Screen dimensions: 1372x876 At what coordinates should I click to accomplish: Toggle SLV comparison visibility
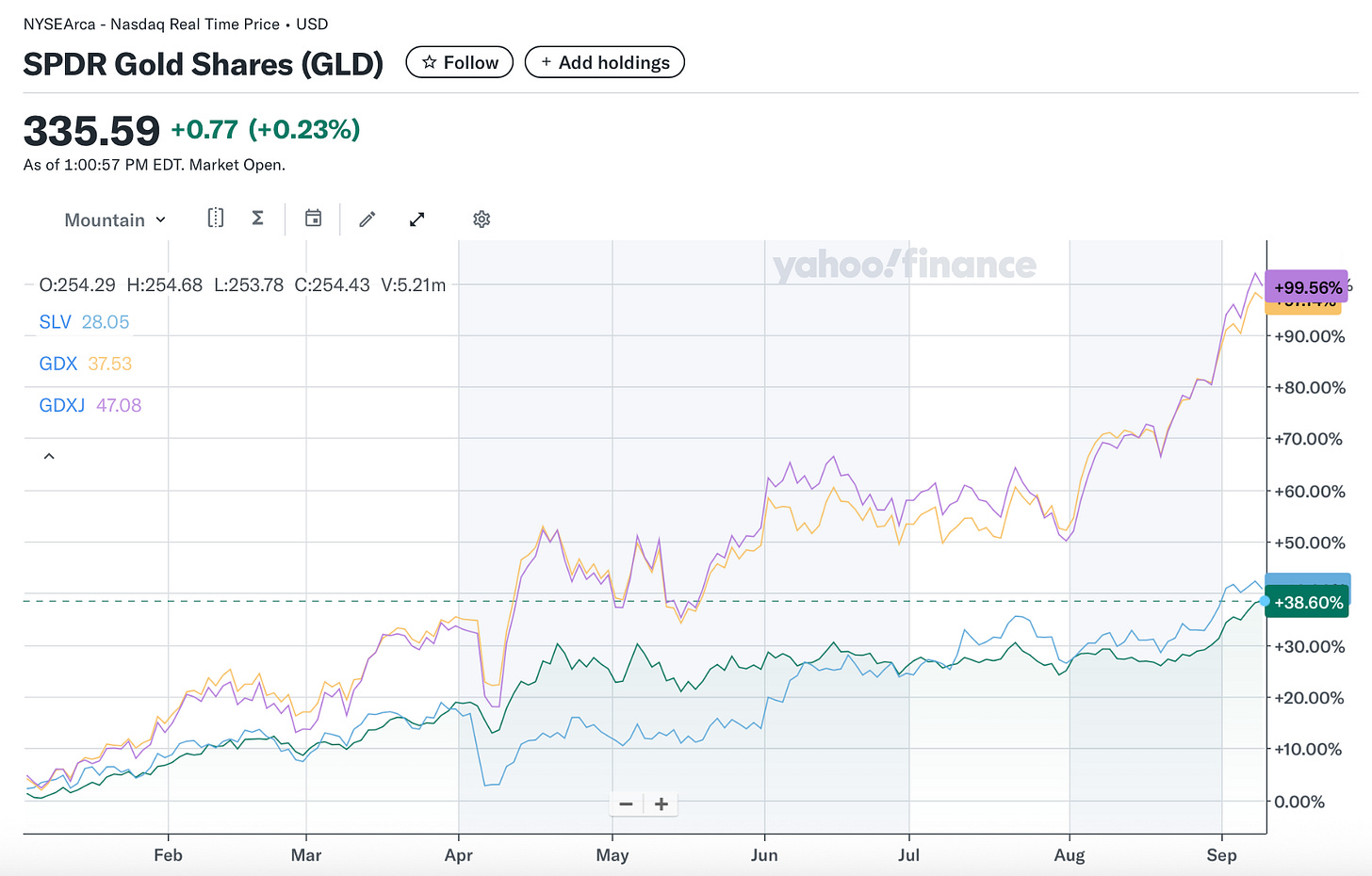coord(55,321)
